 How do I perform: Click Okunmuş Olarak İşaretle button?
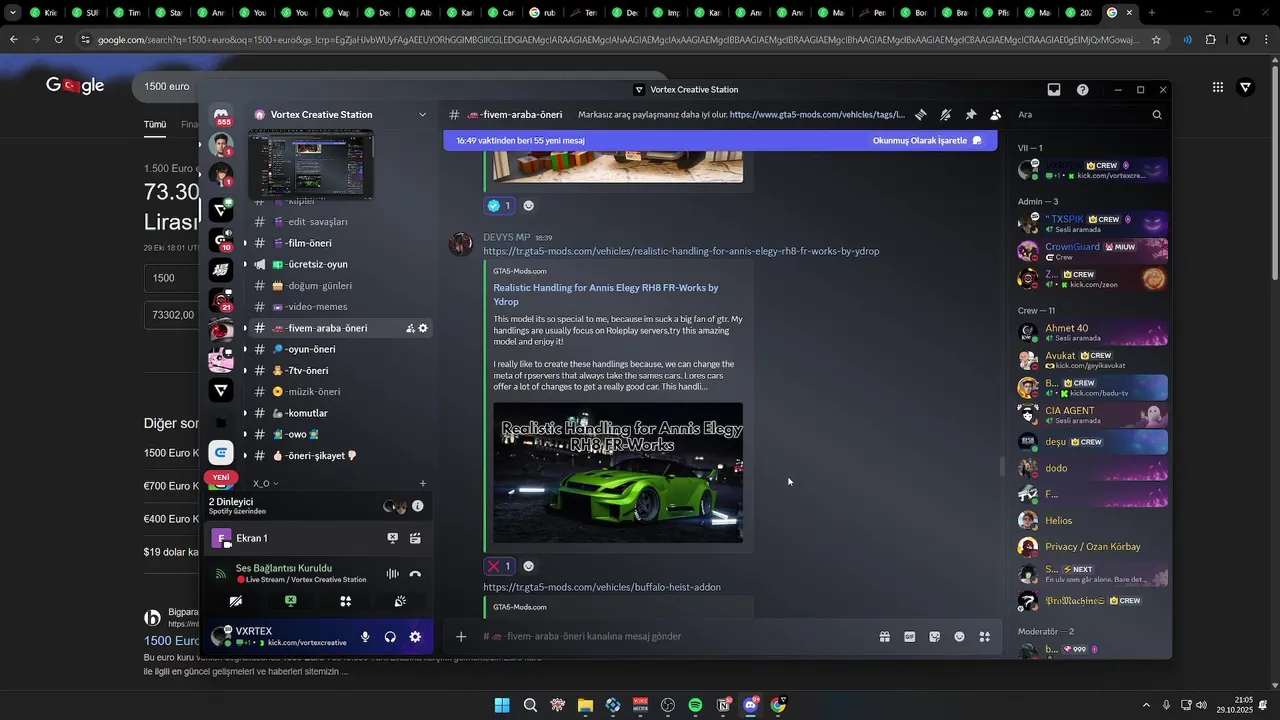pyautogui.click(x=926, y=141)
